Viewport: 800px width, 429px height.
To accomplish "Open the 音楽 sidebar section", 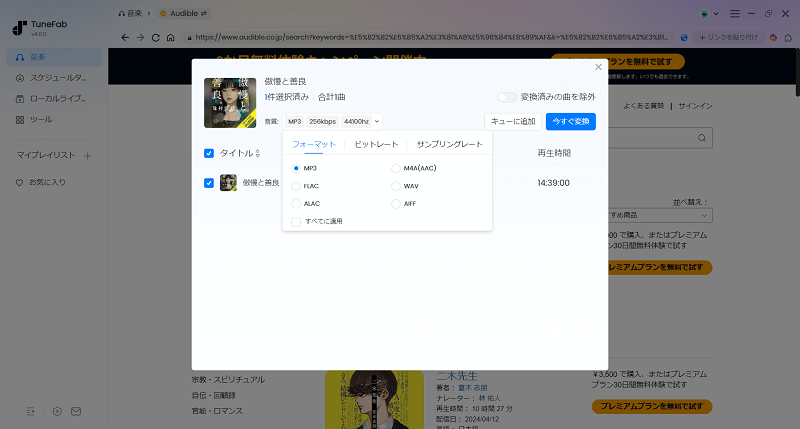I will tap(54, 57).
